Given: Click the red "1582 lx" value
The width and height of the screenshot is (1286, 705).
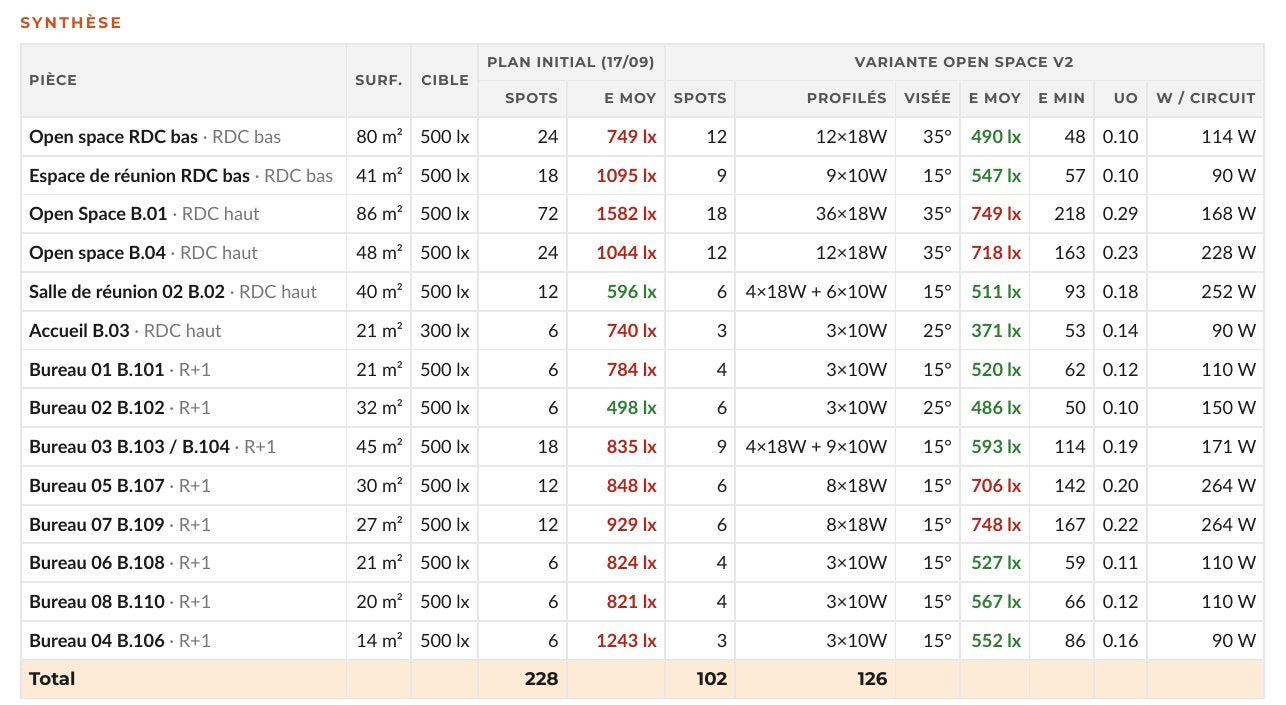Looking at the screenshot, I should pyautogui.click(x=626, y=214).
